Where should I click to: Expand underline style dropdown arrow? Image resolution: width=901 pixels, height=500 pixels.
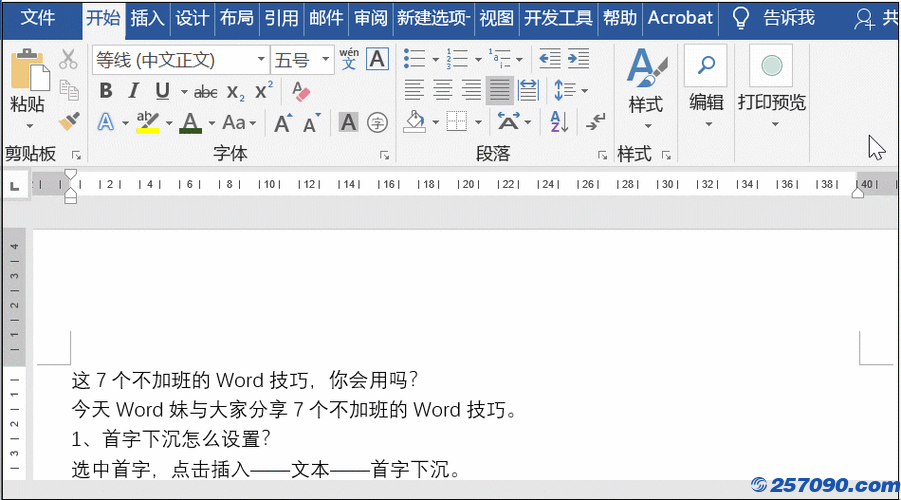point(184,91)
